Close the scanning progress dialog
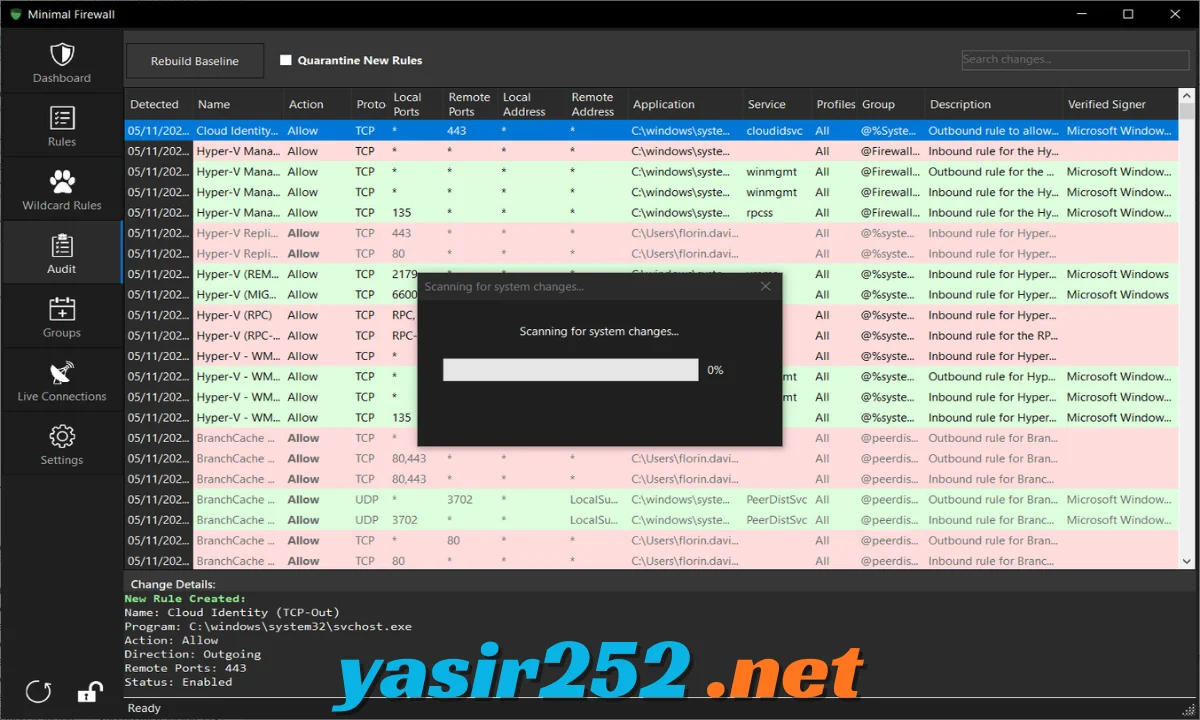The height and width of the screenshot is (720, 1200). (x=766, y=286)
